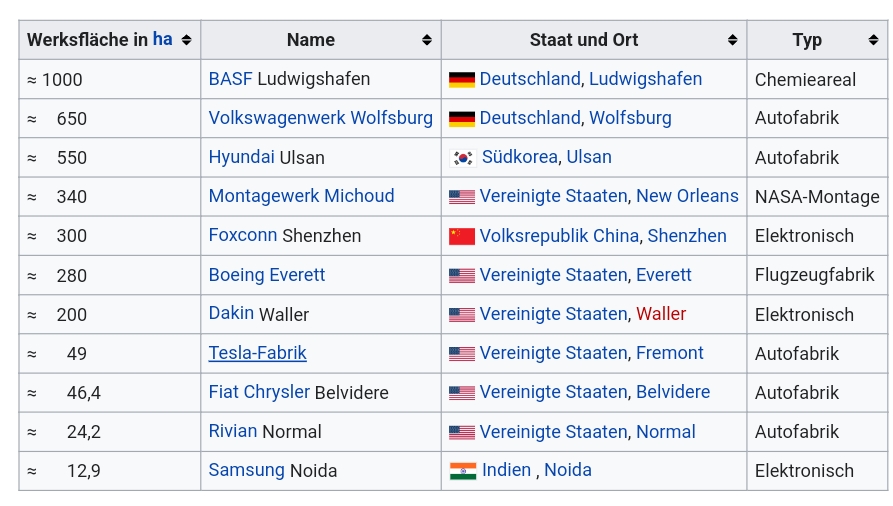Open the BASF link
Image resolution: width=893 pixels, height=506 pixels.
(x=230, y=79)
